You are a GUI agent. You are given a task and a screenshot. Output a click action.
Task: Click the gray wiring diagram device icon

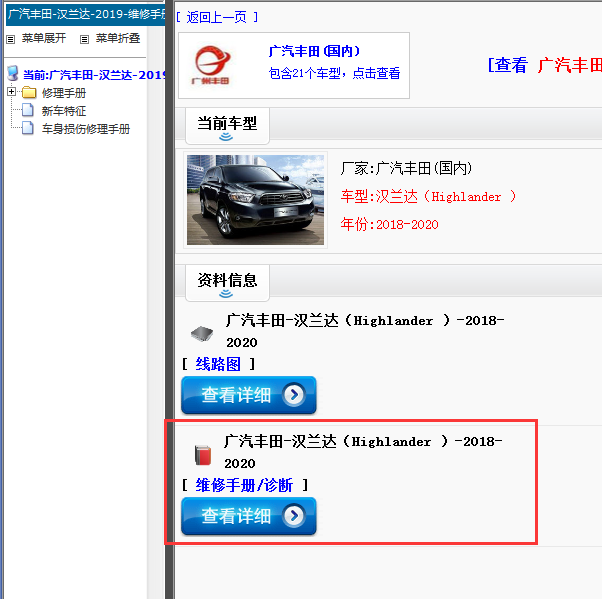(x=202, y=333)
